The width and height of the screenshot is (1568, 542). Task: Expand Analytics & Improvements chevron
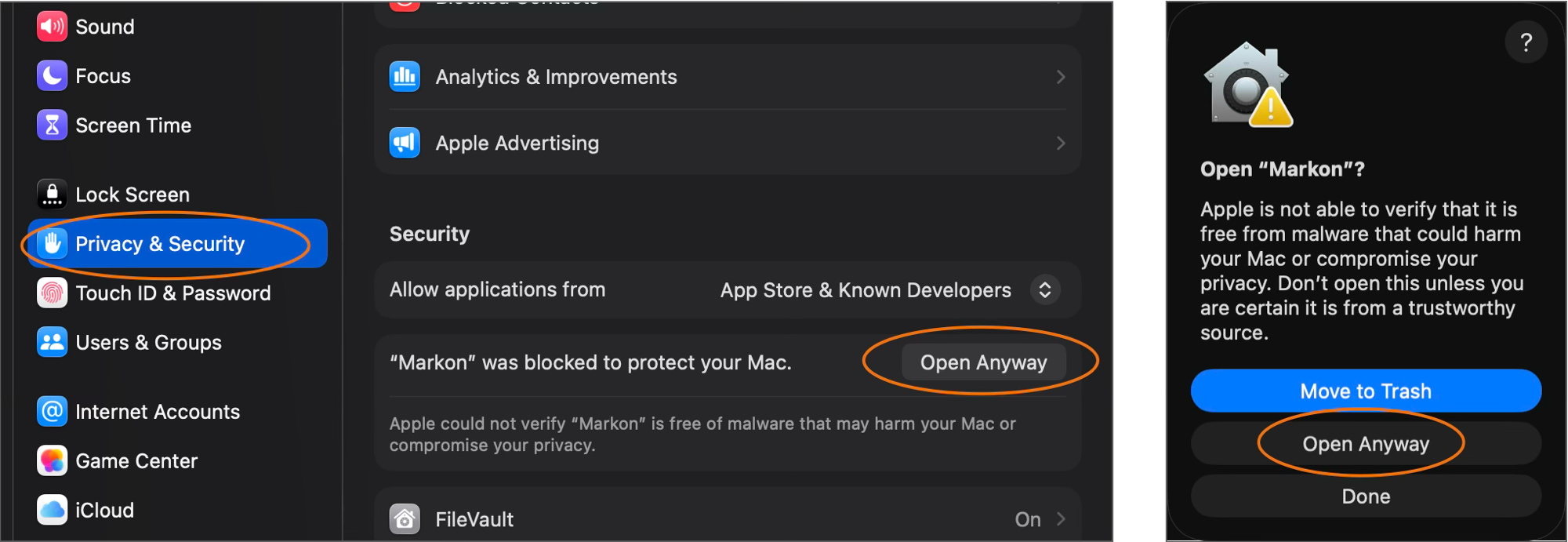click(x=1061, y=77)
